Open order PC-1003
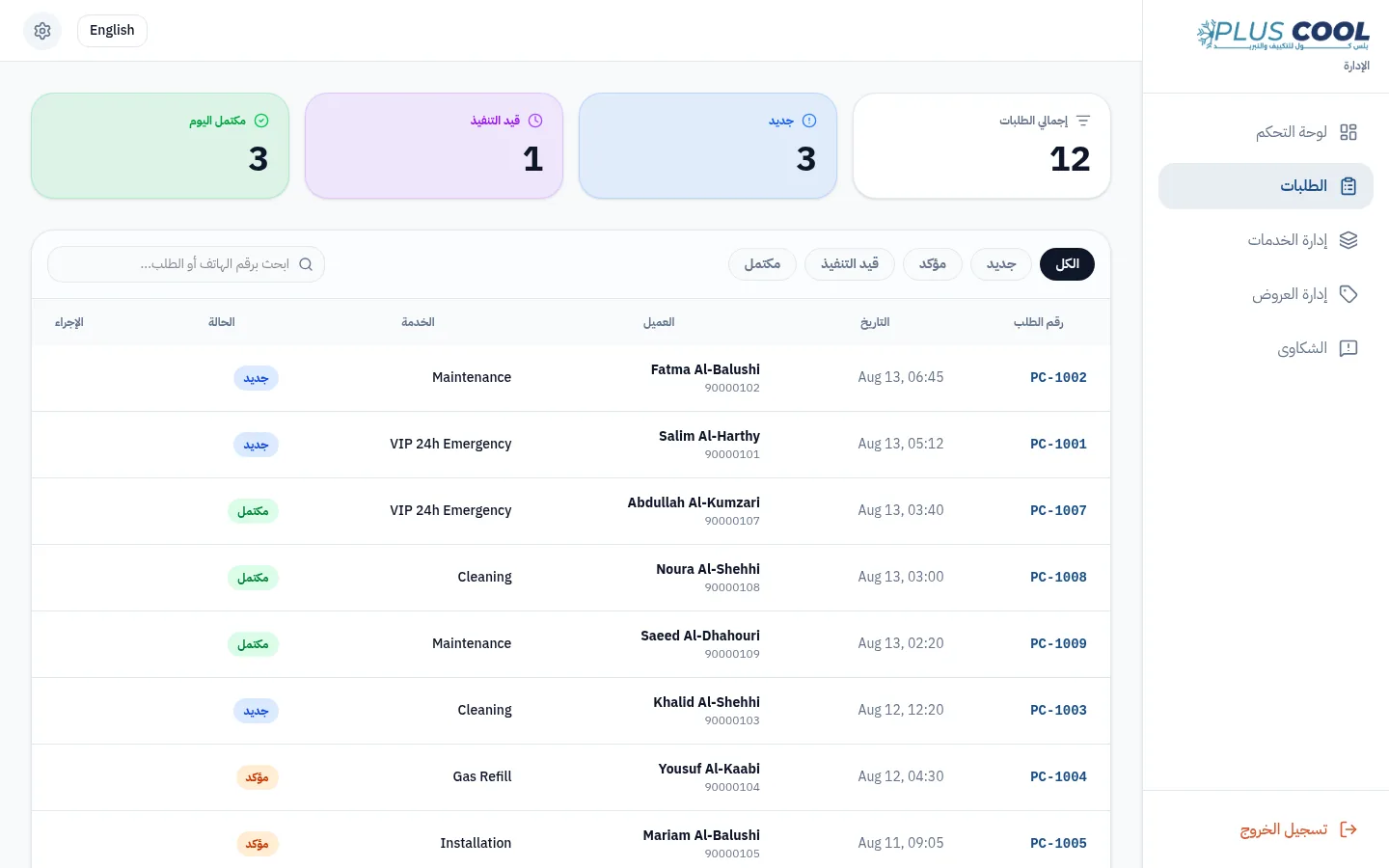1389x868 pixels. (x=1058, y=711)
